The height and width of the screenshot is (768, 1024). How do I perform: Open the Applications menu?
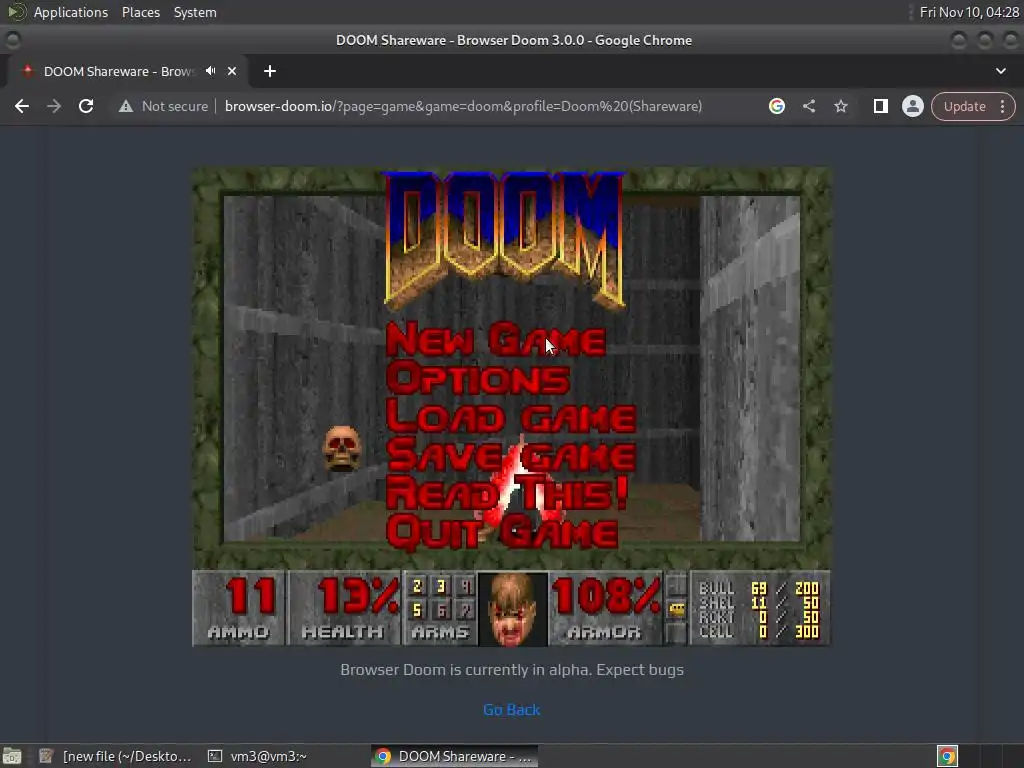click(x=71, y=12)
